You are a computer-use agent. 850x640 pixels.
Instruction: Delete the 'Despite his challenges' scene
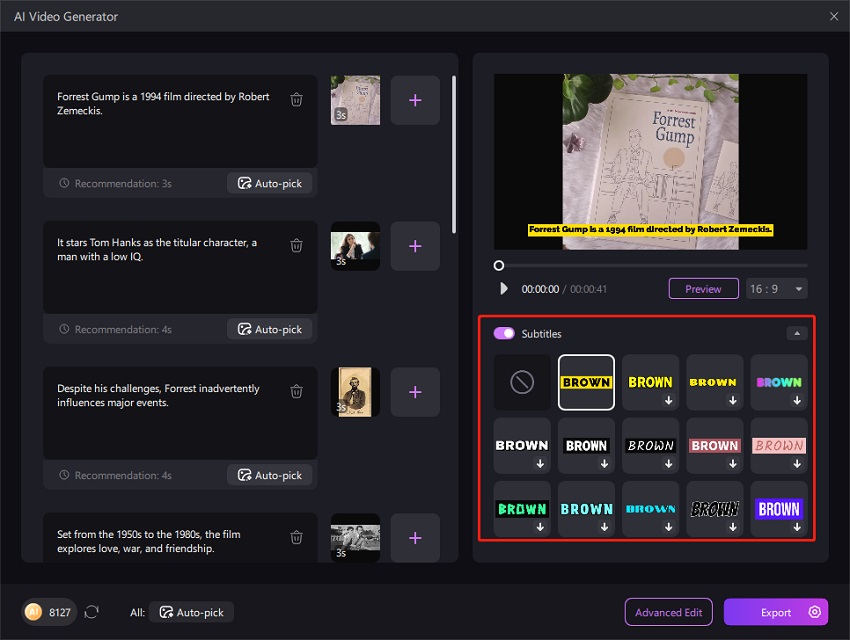297,391
